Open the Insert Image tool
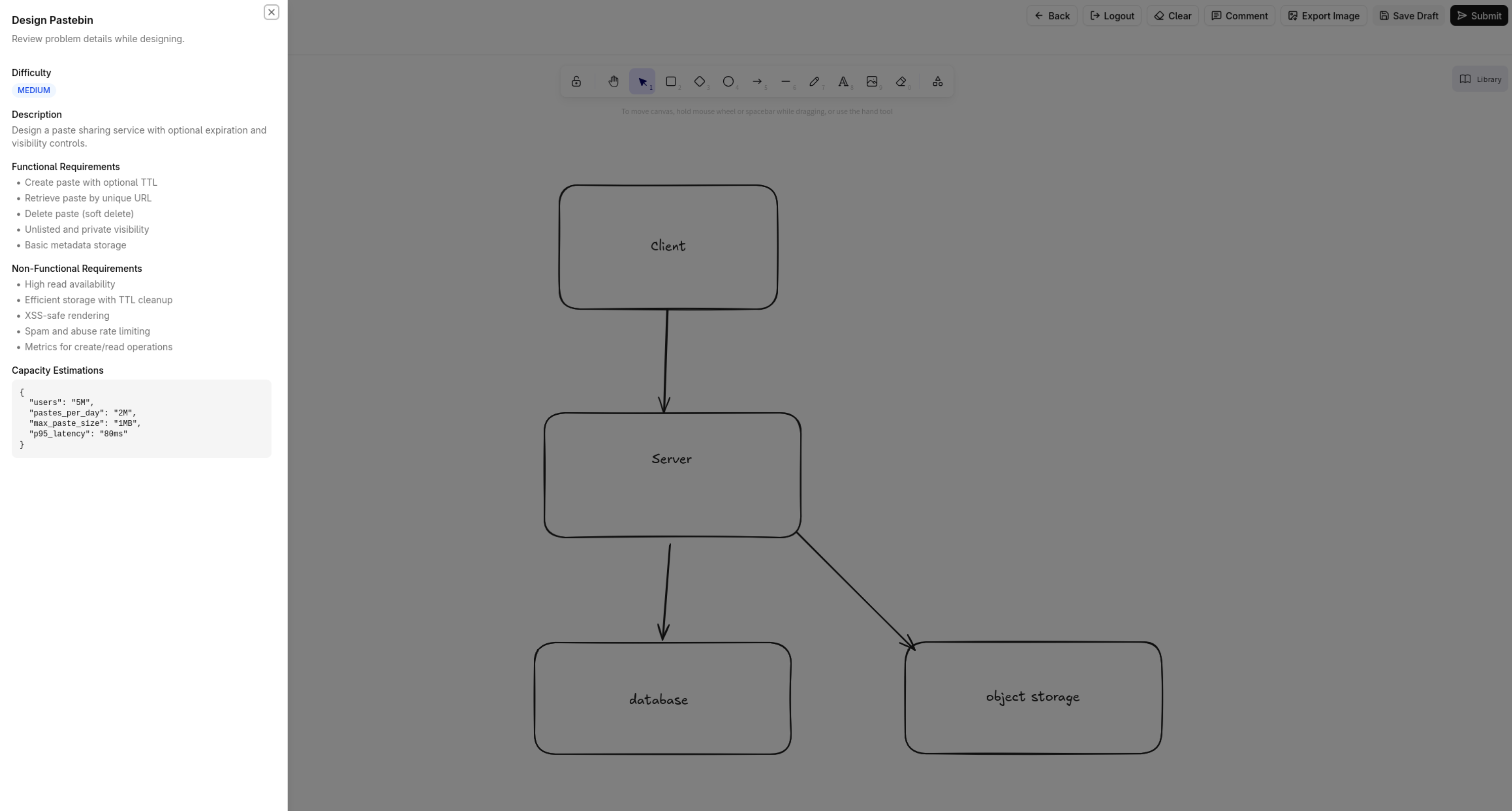 [x=873, y=81]
